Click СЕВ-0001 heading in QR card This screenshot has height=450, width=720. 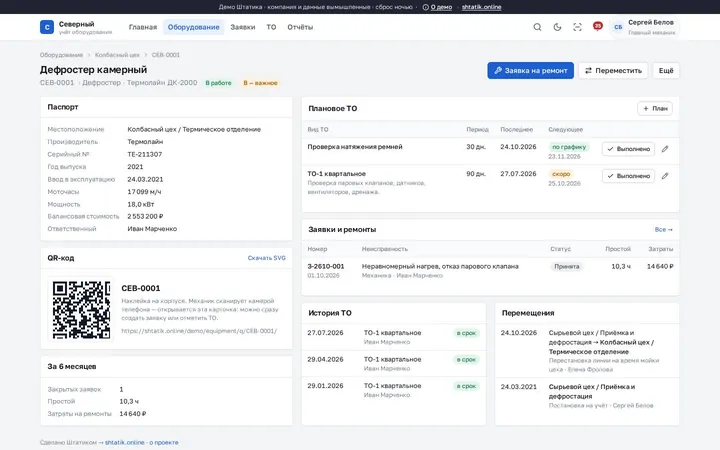point(141,288)
